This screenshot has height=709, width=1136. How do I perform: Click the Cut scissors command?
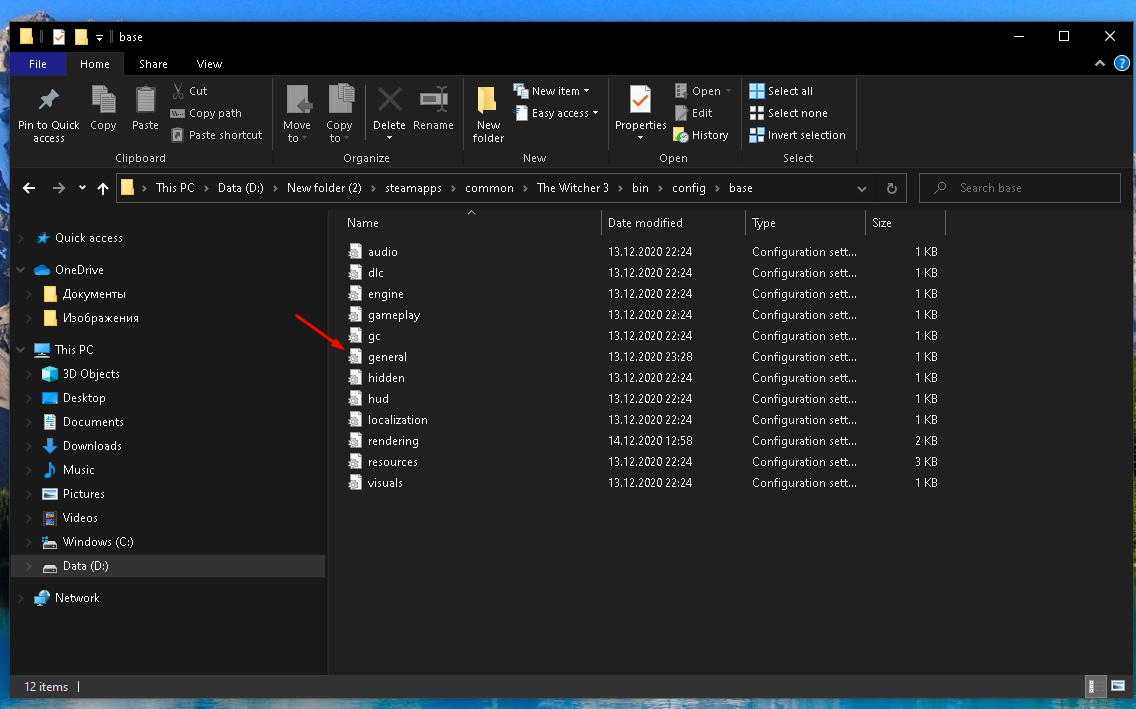click(190, 91)
